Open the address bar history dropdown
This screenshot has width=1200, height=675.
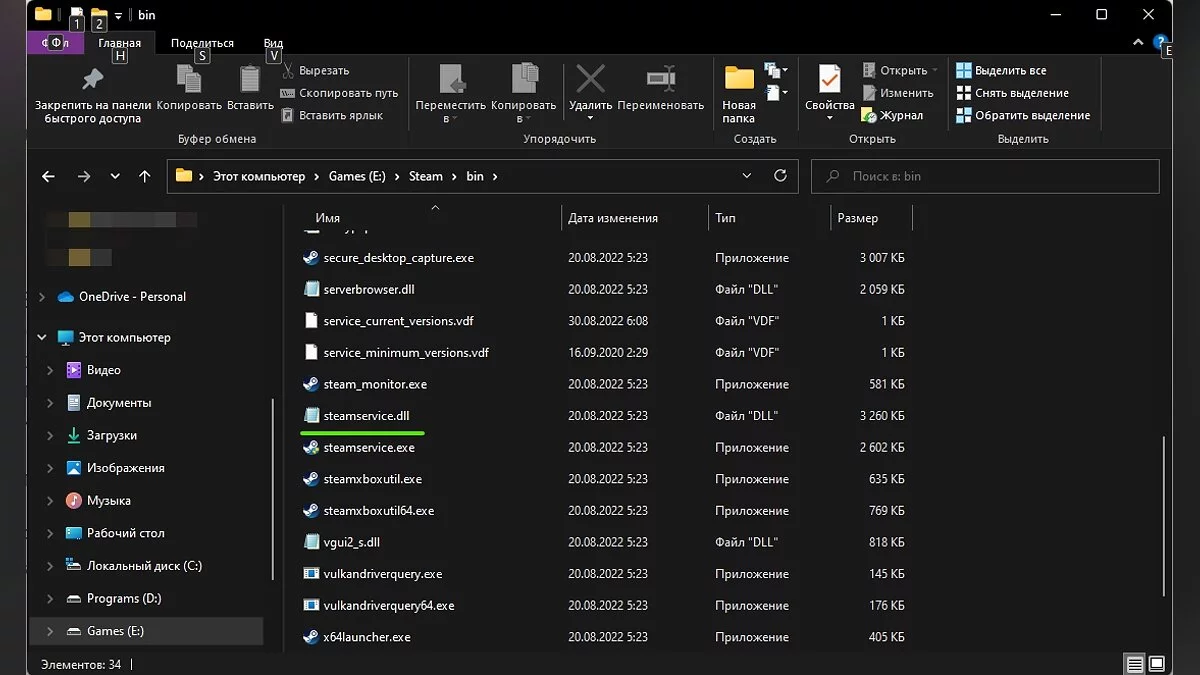tap(747, 176)
